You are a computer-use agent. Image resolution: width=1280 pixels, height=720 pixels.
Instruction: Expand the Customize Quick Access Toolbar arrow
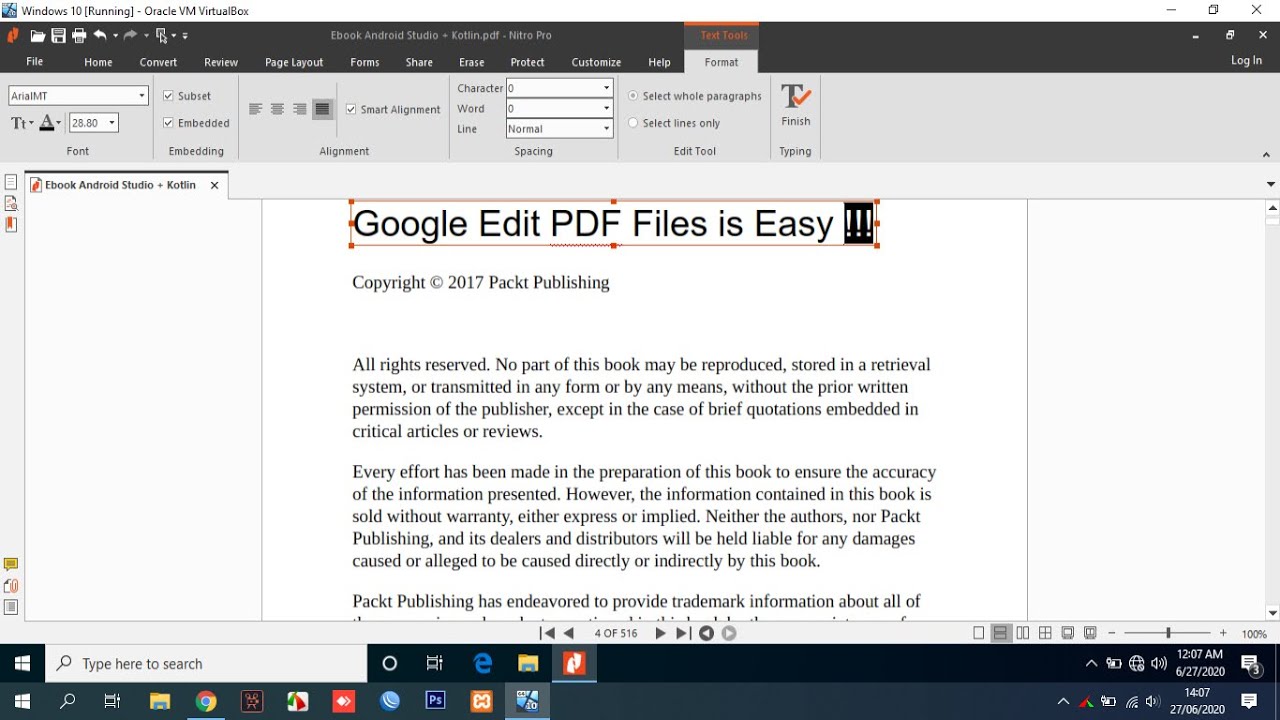(186, 36)
